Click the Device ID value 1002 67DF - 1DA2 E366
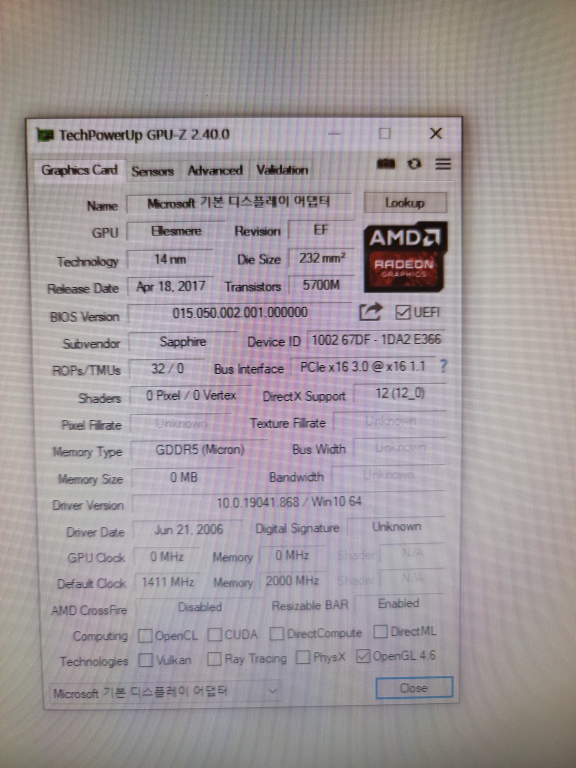The width and height of the screenshot is (576, 768). pos(376,339)
